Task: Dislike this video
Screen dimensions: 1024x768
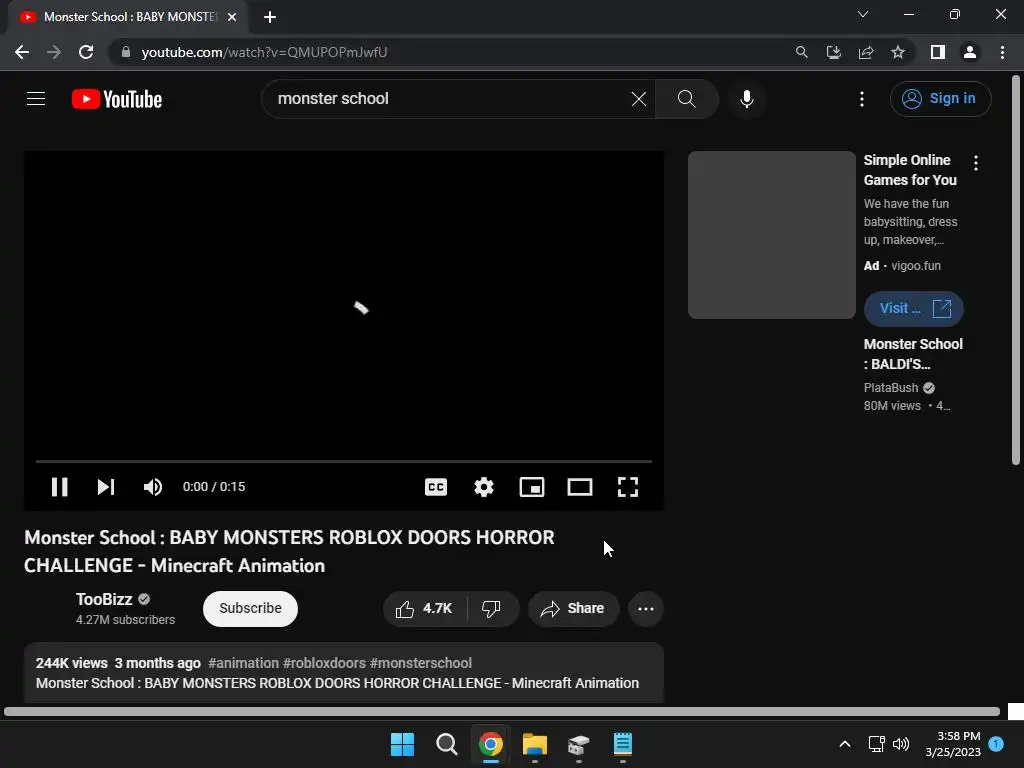Action: 492,609
